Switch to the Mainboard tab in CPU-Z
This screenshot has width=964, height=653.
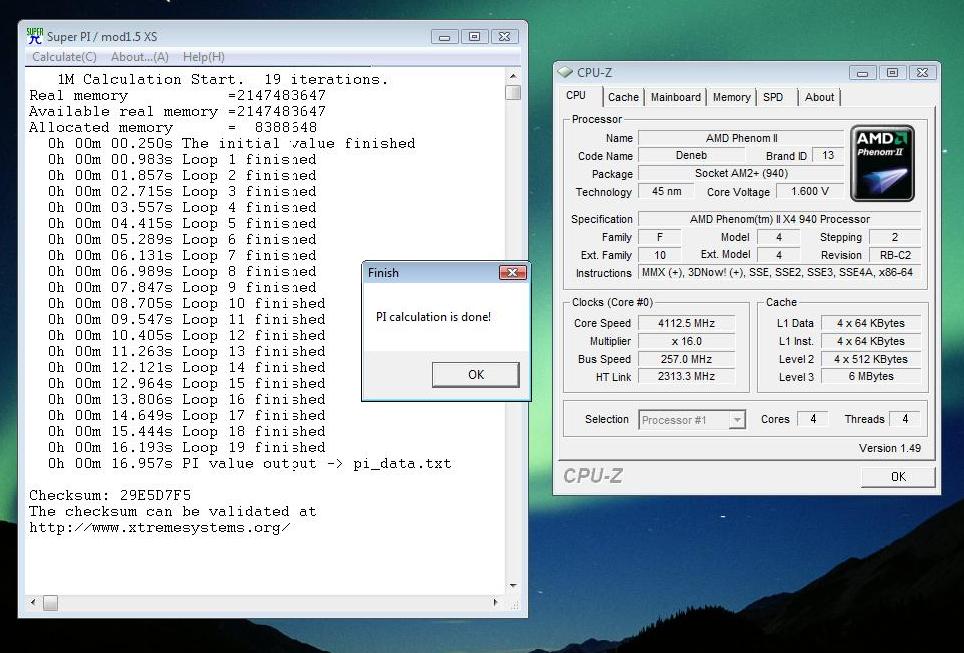[675, 97]
